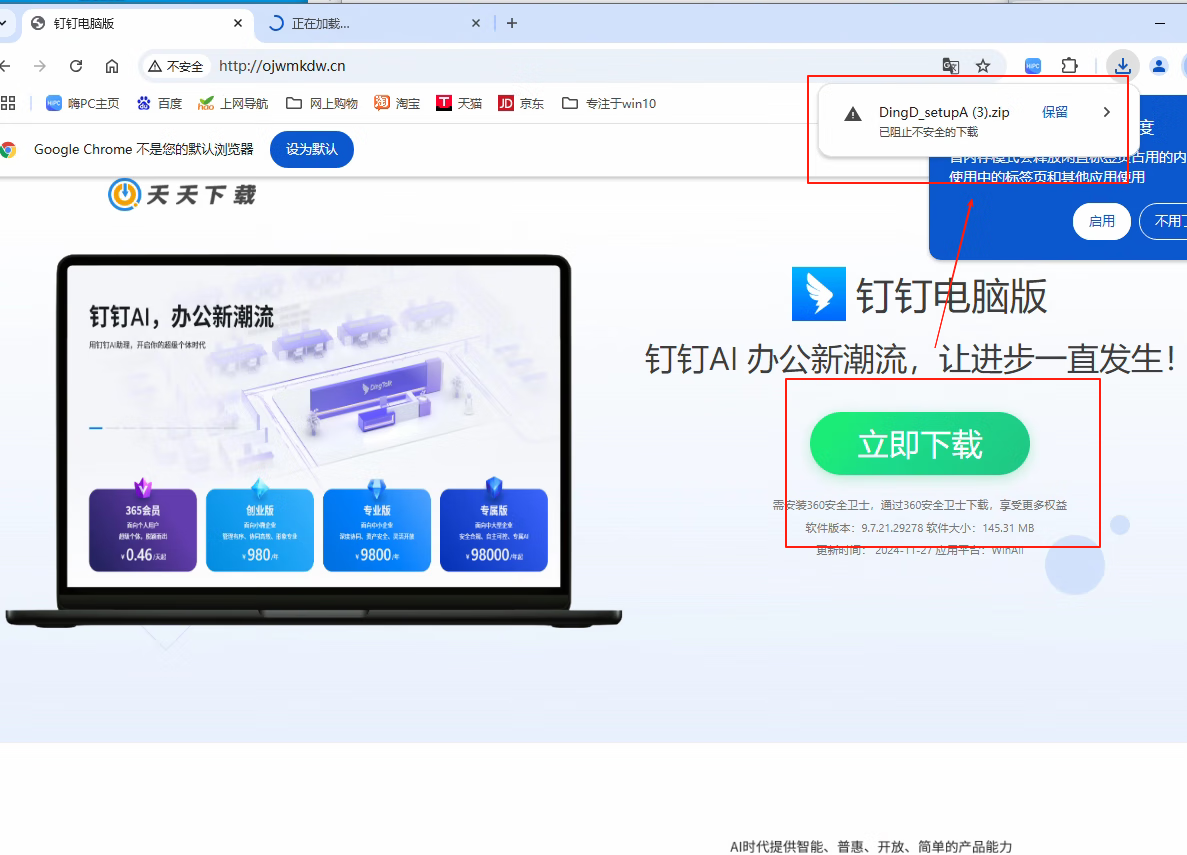Click the warning icon beside DingD_setupA (3).zip
The height and width of the screenshot is (855, 1187).
coord(853,114)
